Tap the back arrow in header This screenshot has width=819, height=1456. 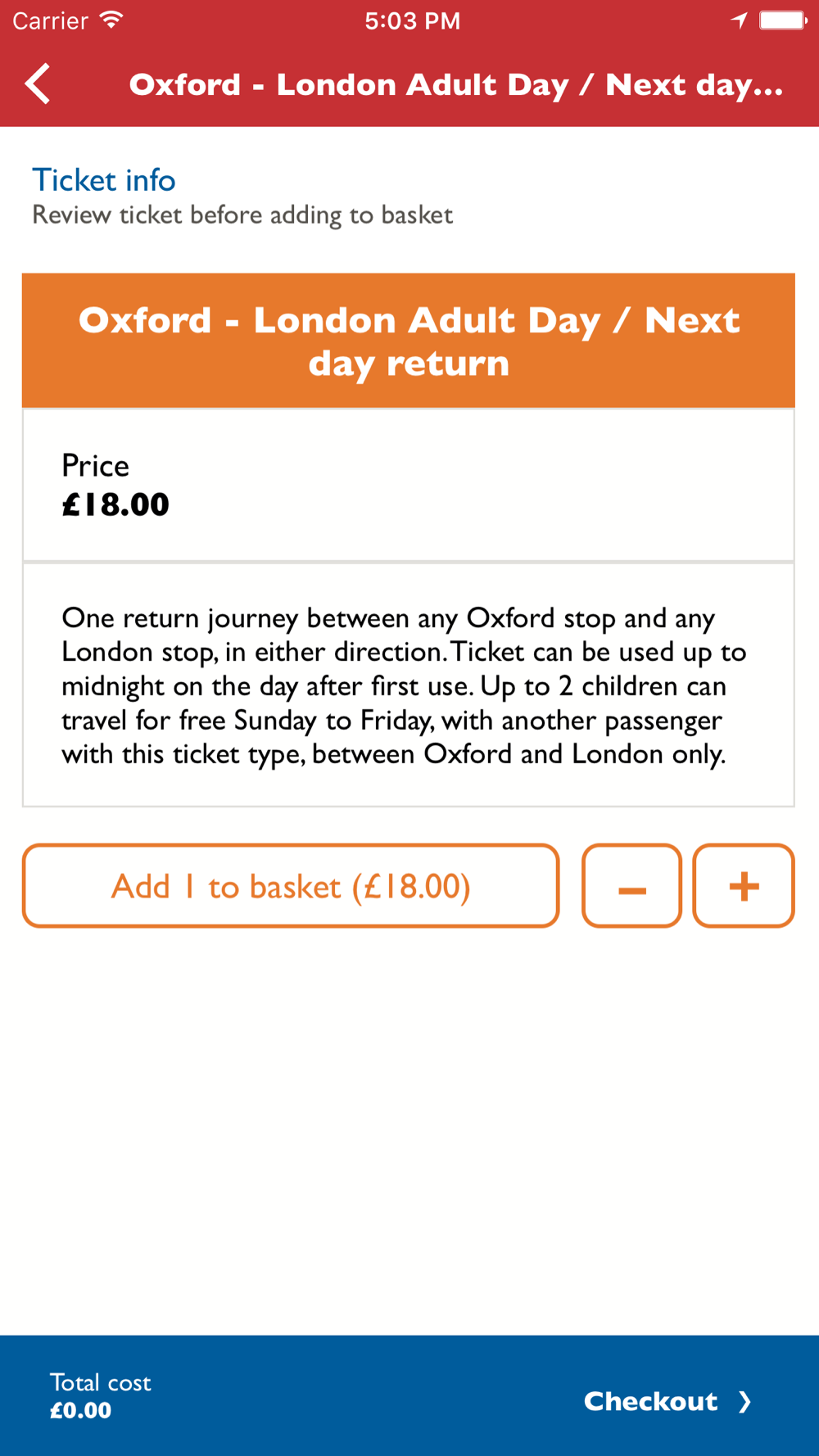click(38, 84)
